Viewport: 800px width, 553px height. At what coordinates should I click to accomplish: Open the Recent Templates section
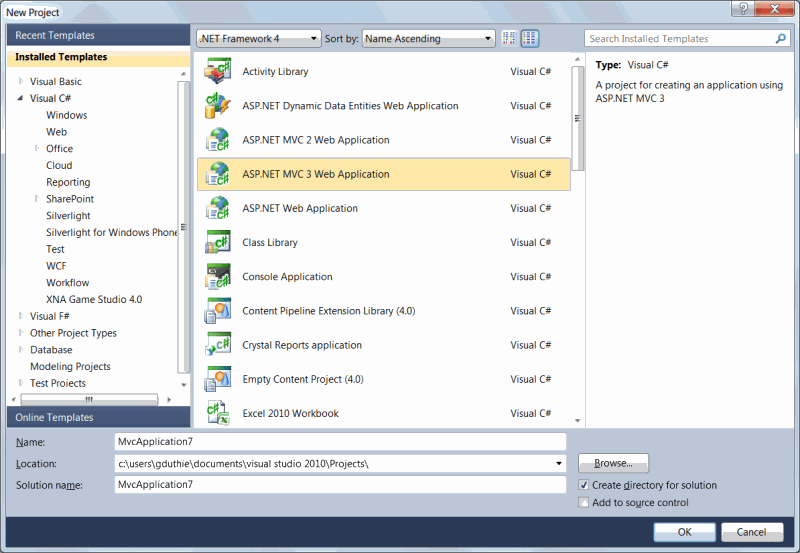coord(98,35)
